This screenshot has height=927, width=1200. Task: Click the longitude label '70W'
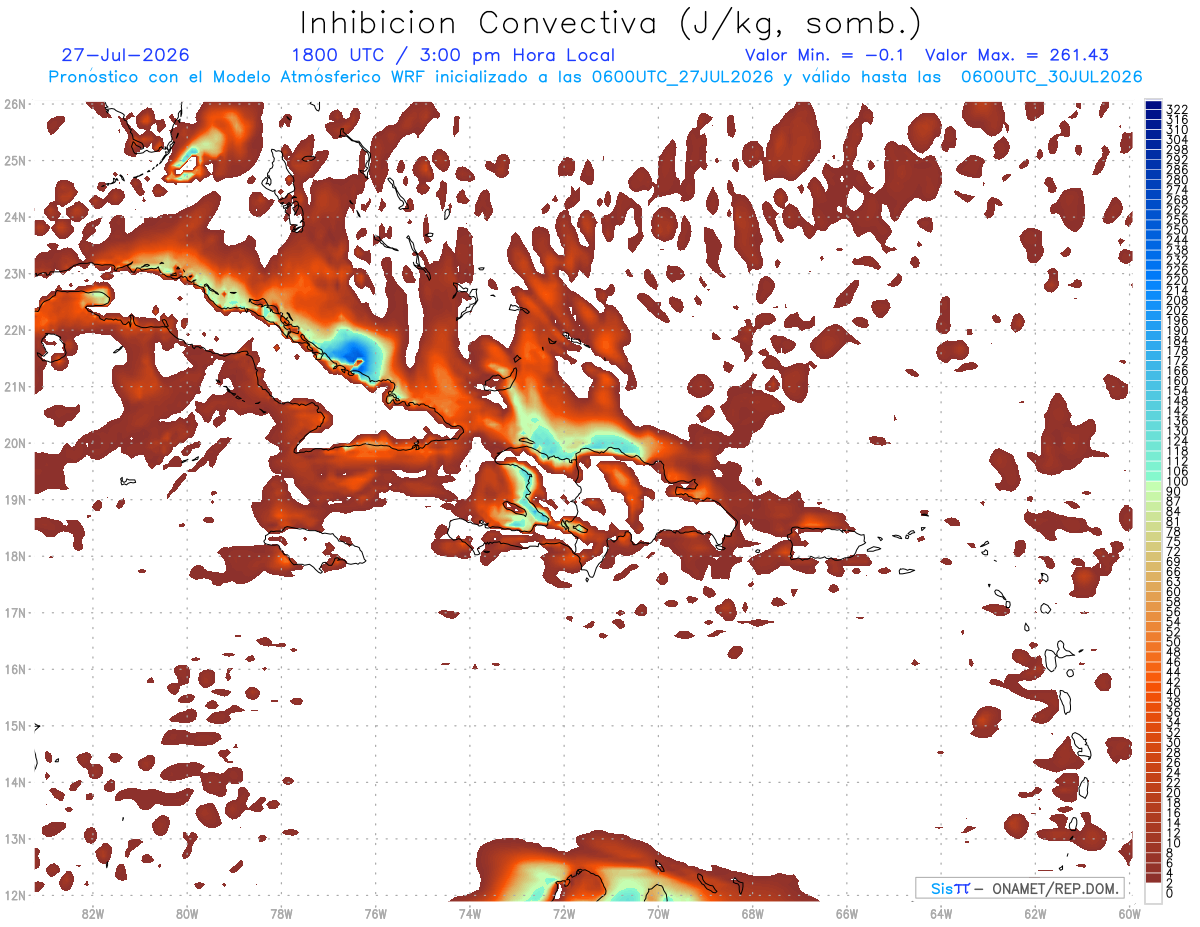click(x=658, y=913)
